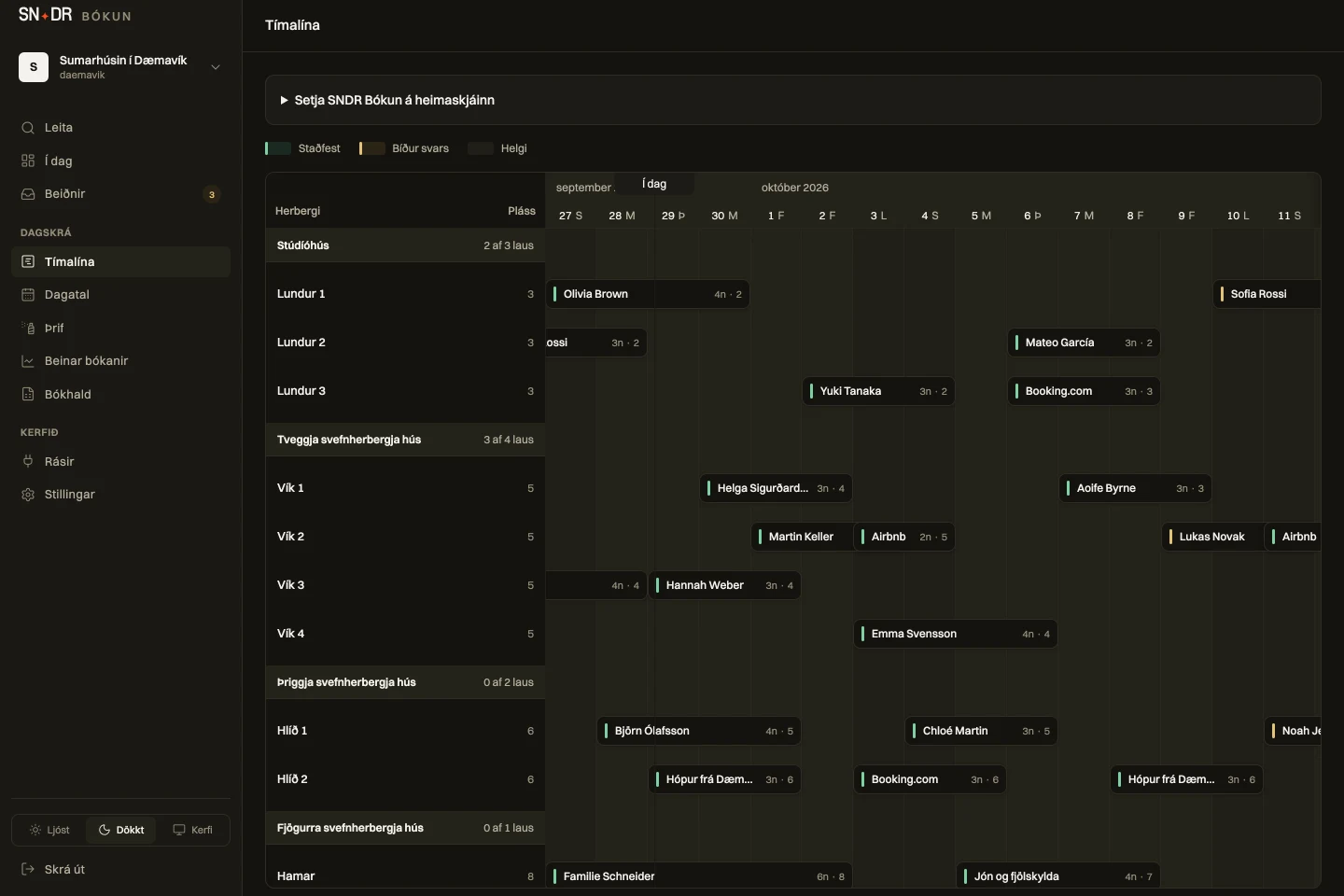Viewport: 1344px width, 896px height.
Task: Collapse the Tveggja svefnherbergja hús group
Action: tap(405, 440)
